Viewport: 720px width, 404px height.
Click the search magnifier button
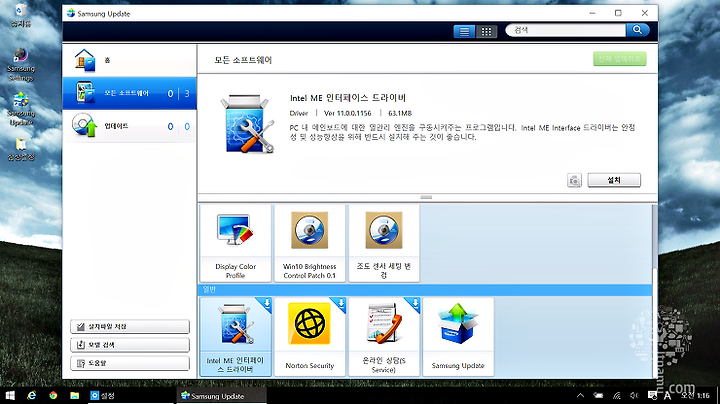(637, 30)
